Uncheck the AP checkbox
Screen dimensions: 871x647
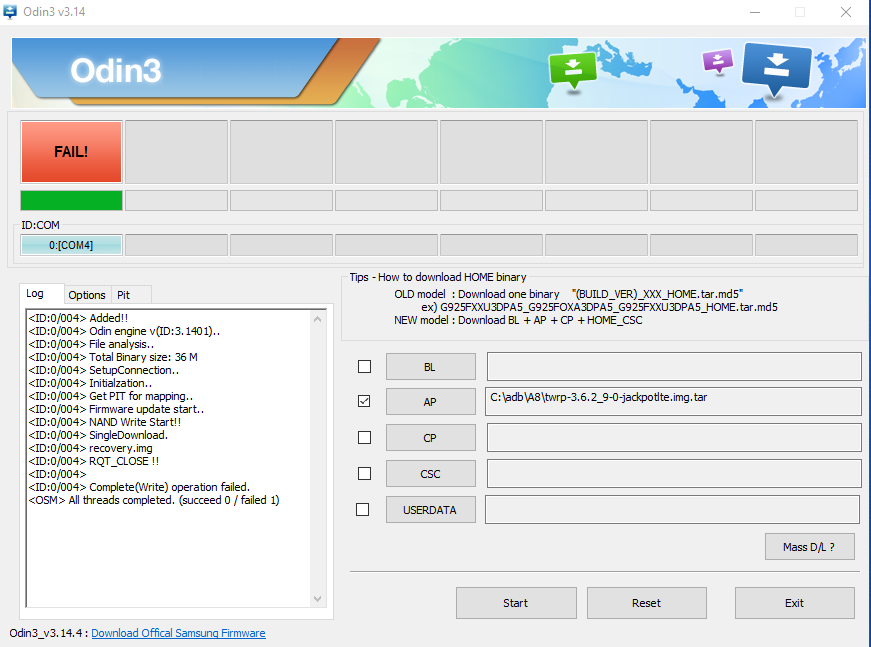(x=364, y=402)
